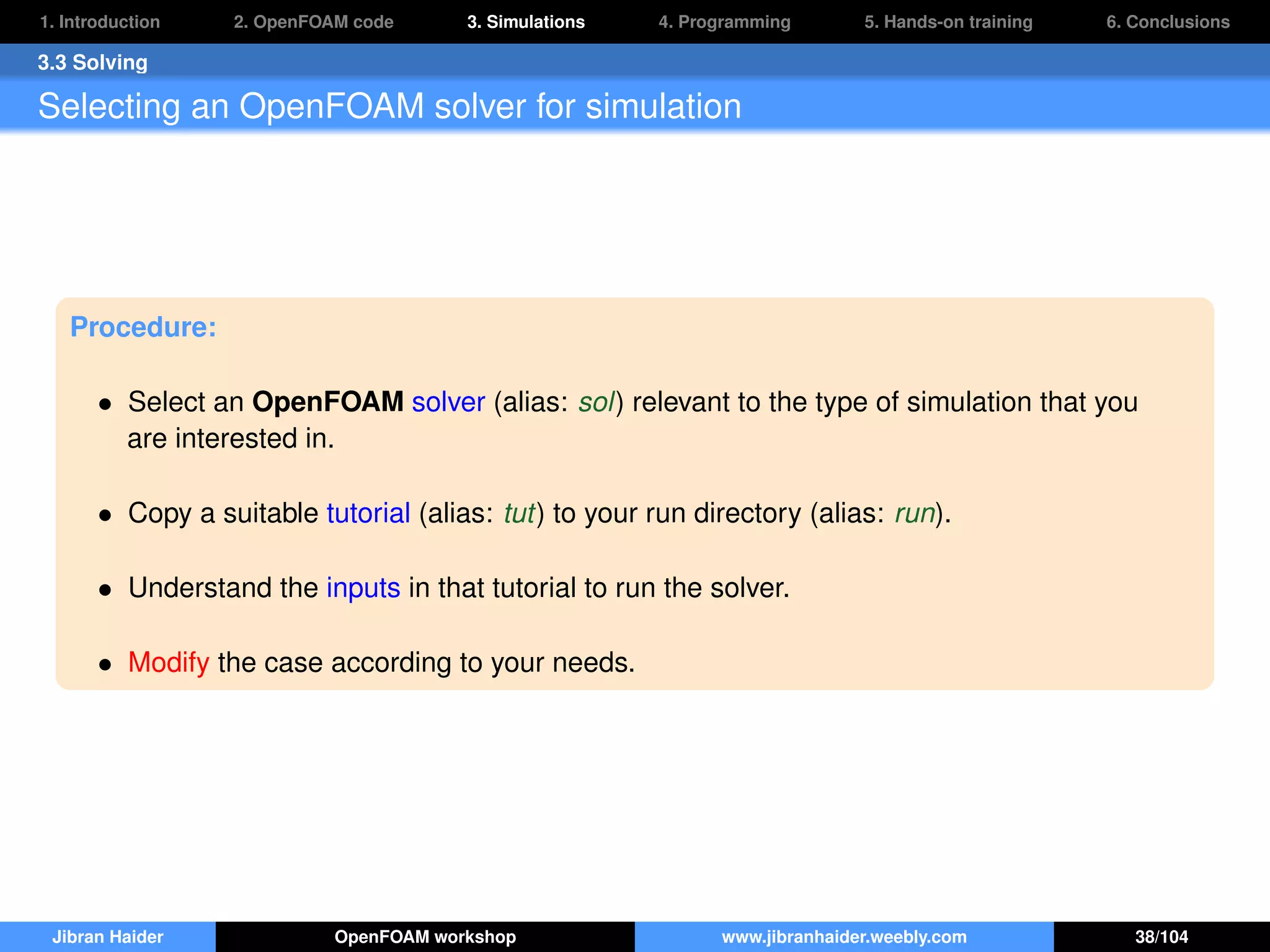This screenshot has width=1270, height=952.
Task: Click the blue word 'inputs'
Action: 363,588
